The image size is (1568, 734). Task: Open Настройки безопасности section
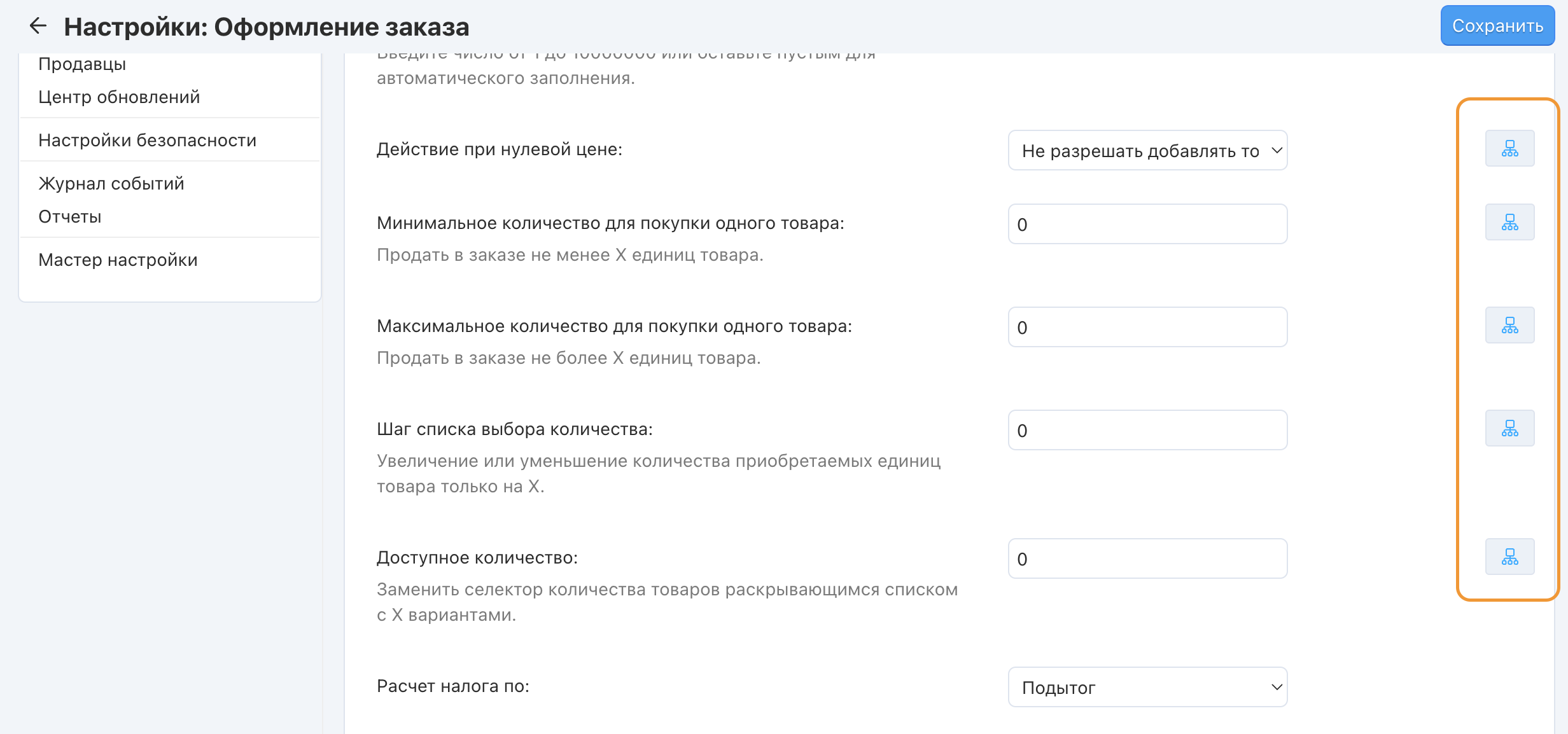click(147, 141)
